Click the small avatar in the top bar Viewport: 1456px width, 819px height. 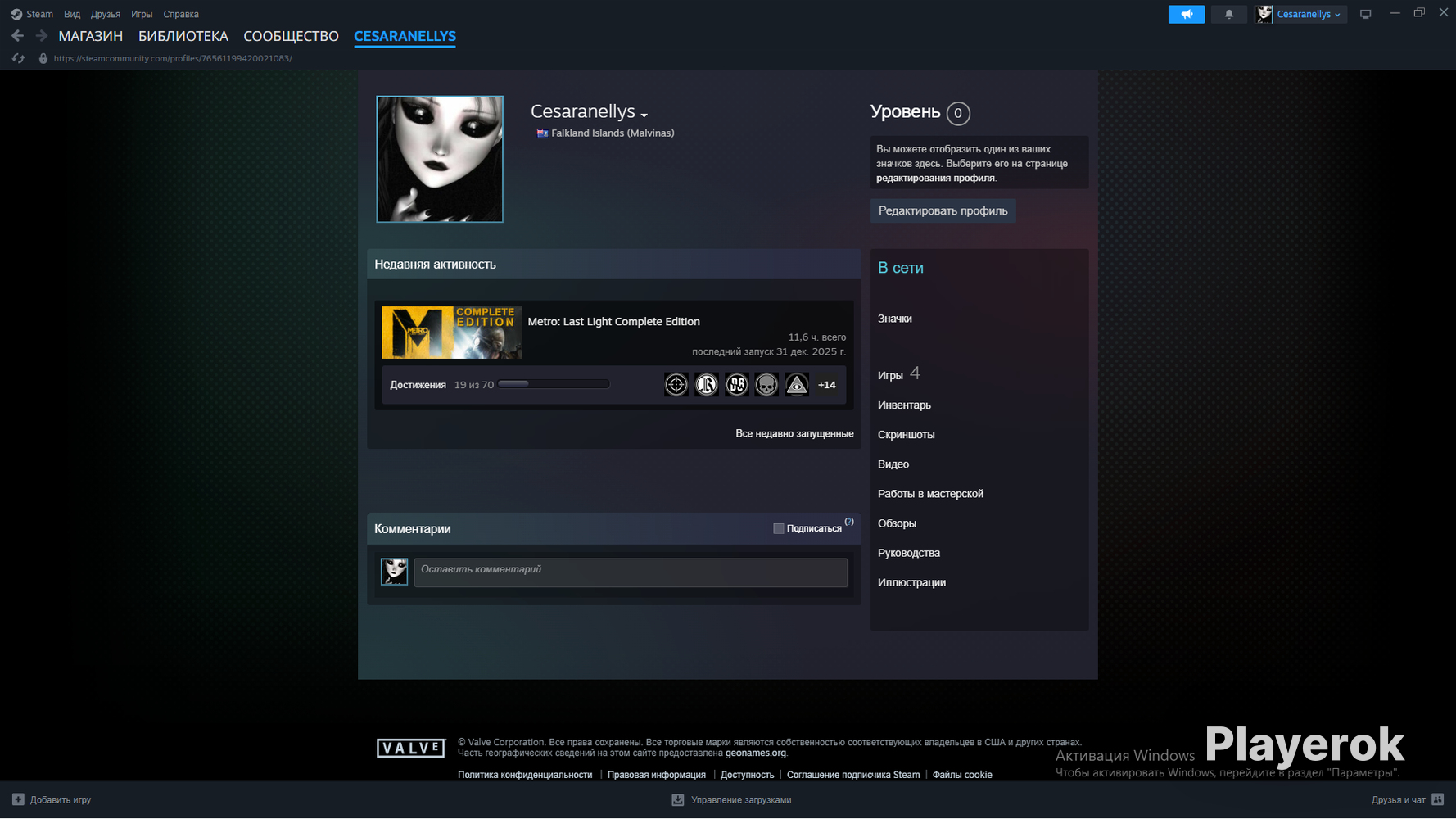(x=1265, y=14)
